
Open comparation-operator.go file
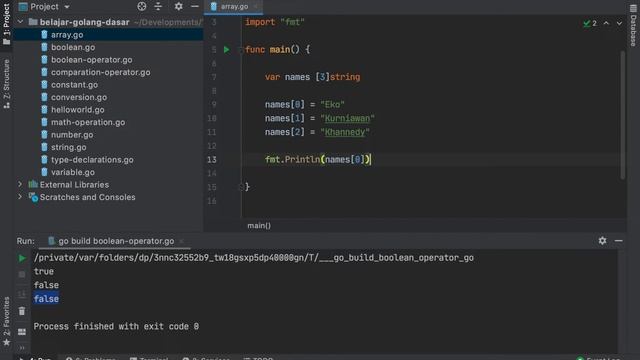click(100, 72)
